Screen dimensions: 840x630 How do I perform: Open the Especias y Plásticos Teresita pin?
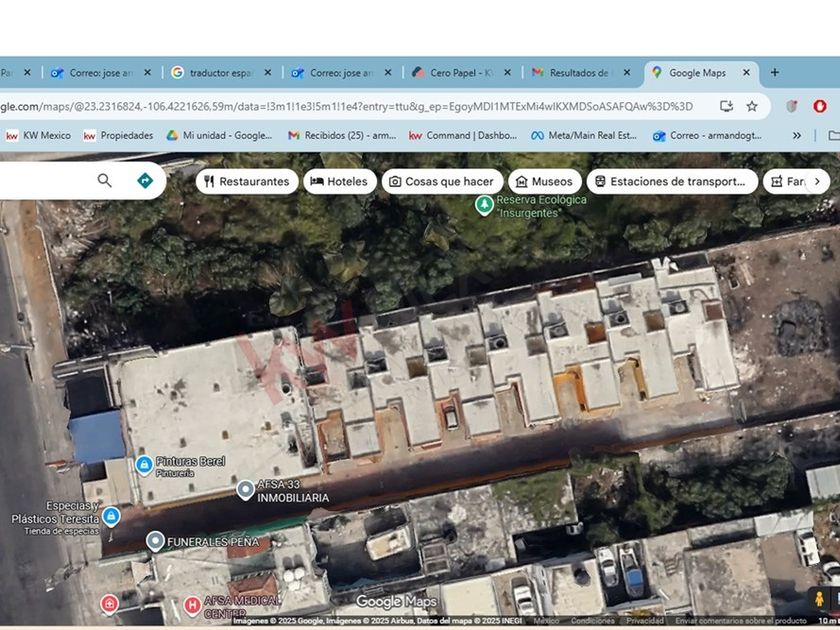click(x=111, y=516)
